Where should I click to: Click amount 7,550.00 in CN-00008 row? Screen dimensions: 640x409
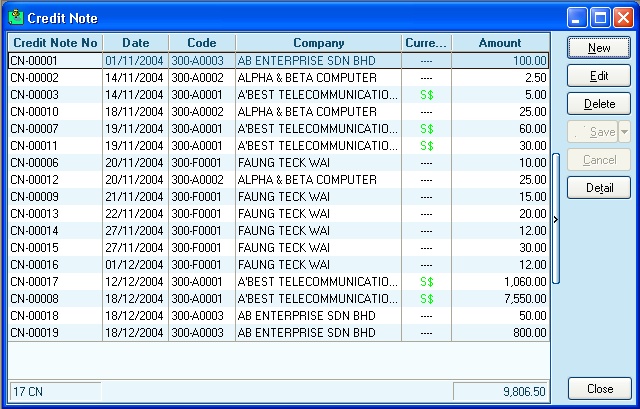525,299
